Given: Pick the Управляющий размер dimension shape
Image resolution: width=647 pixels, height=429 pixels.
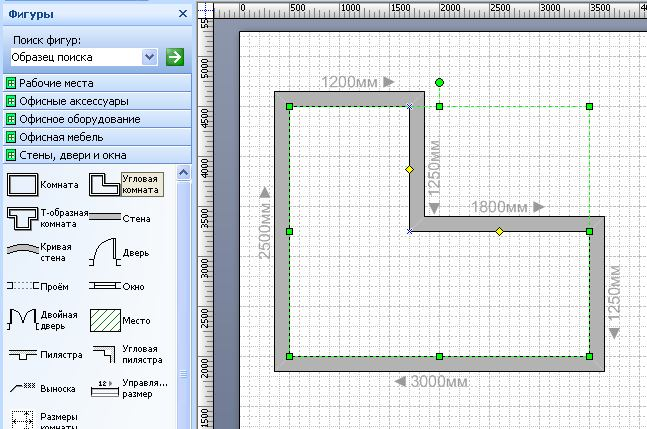Looking at the screenshot, I should (x=129, y=388).
